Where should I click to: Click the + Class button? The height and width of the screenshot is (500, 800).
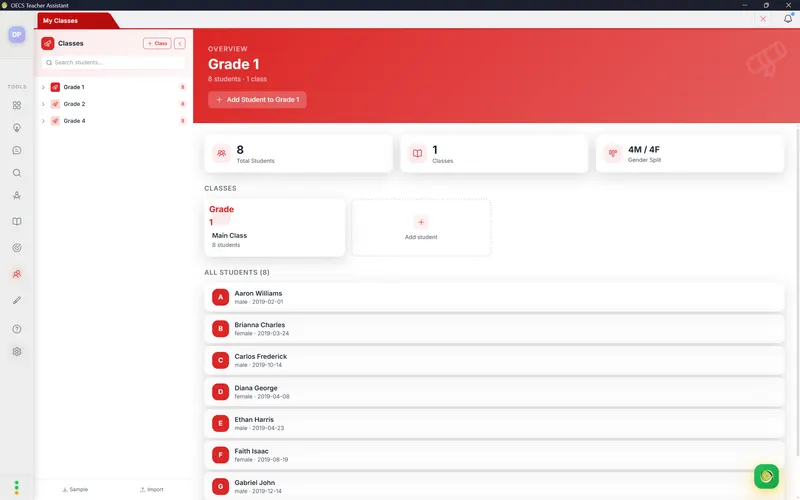coord(157,43)
